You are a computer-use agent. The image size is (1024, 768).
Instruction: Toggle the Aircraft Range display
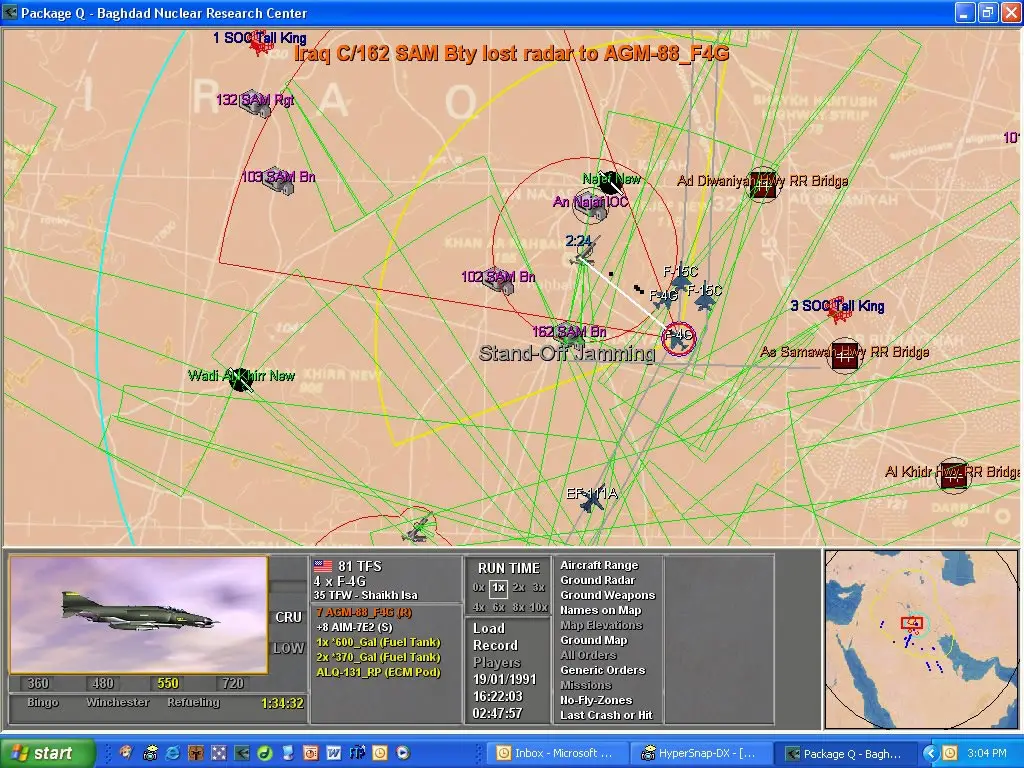pyautogui.click(x=598, y=565)
